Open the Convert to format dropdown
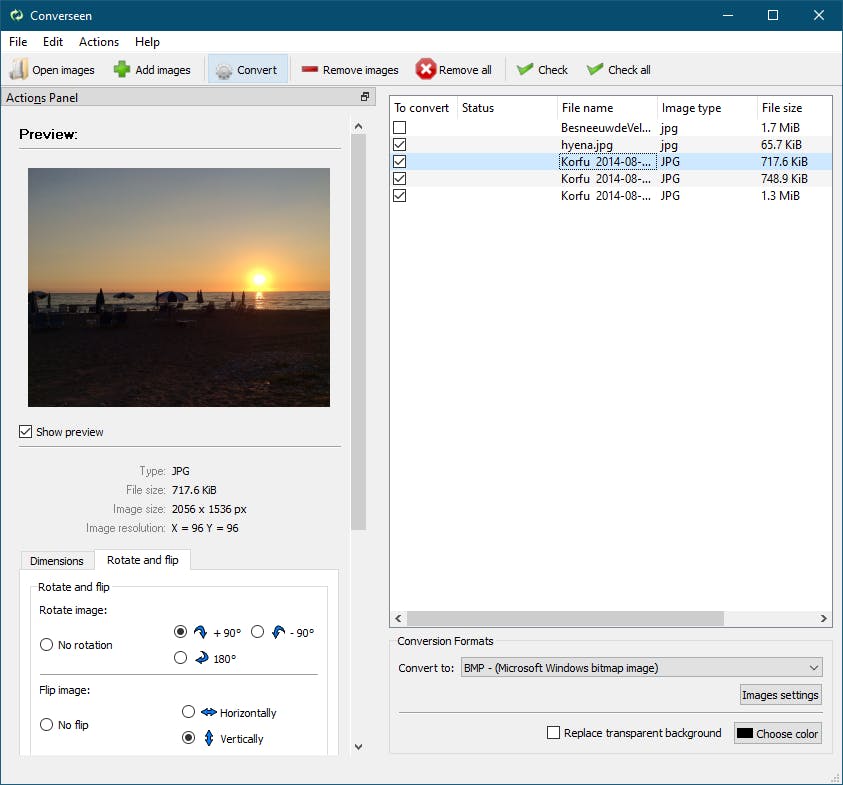Viewport: 843px width, 785px height. pyautogui.click(x=640, y=668)
